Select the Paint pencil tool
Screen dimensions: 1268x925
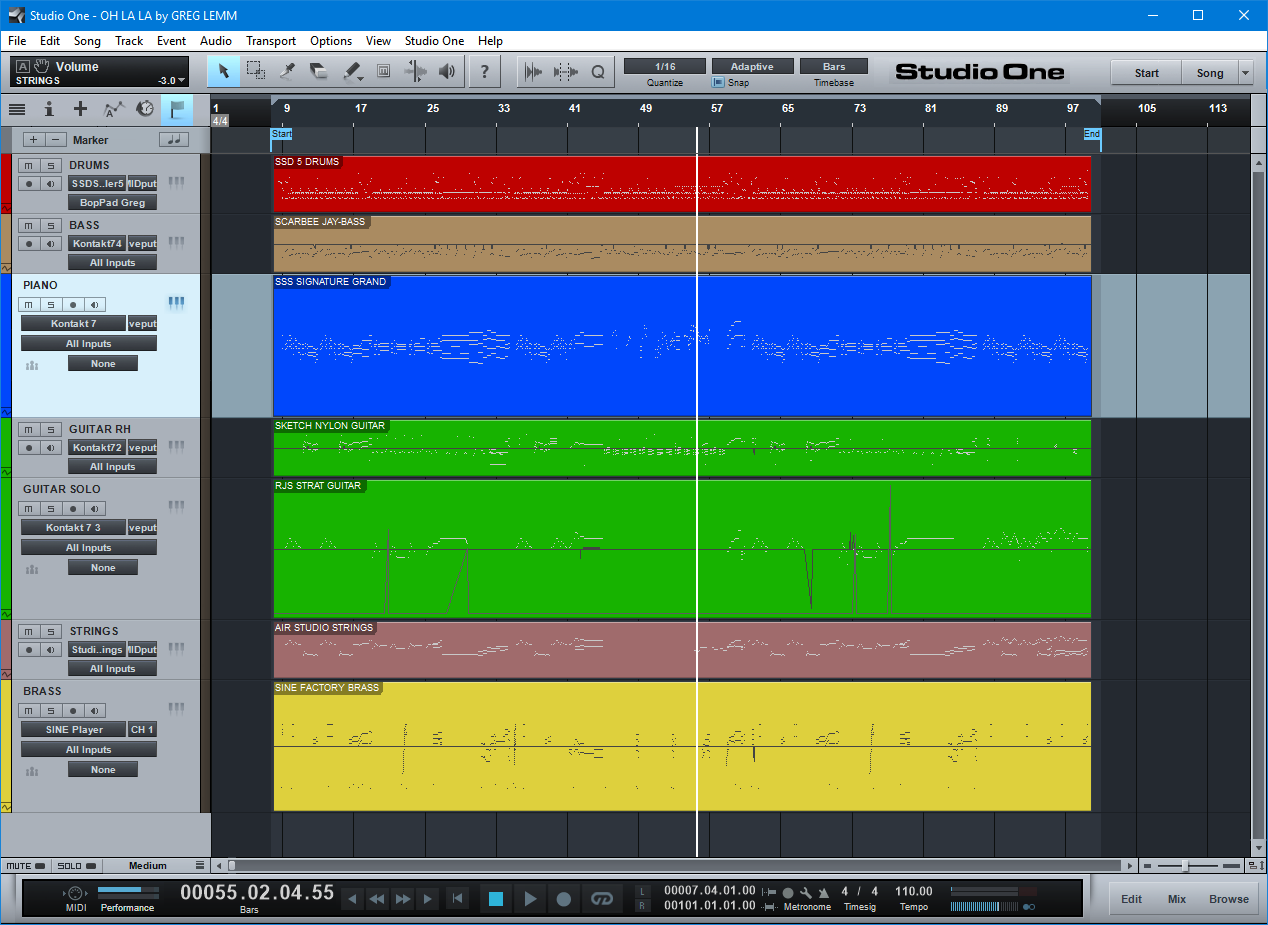352,71
